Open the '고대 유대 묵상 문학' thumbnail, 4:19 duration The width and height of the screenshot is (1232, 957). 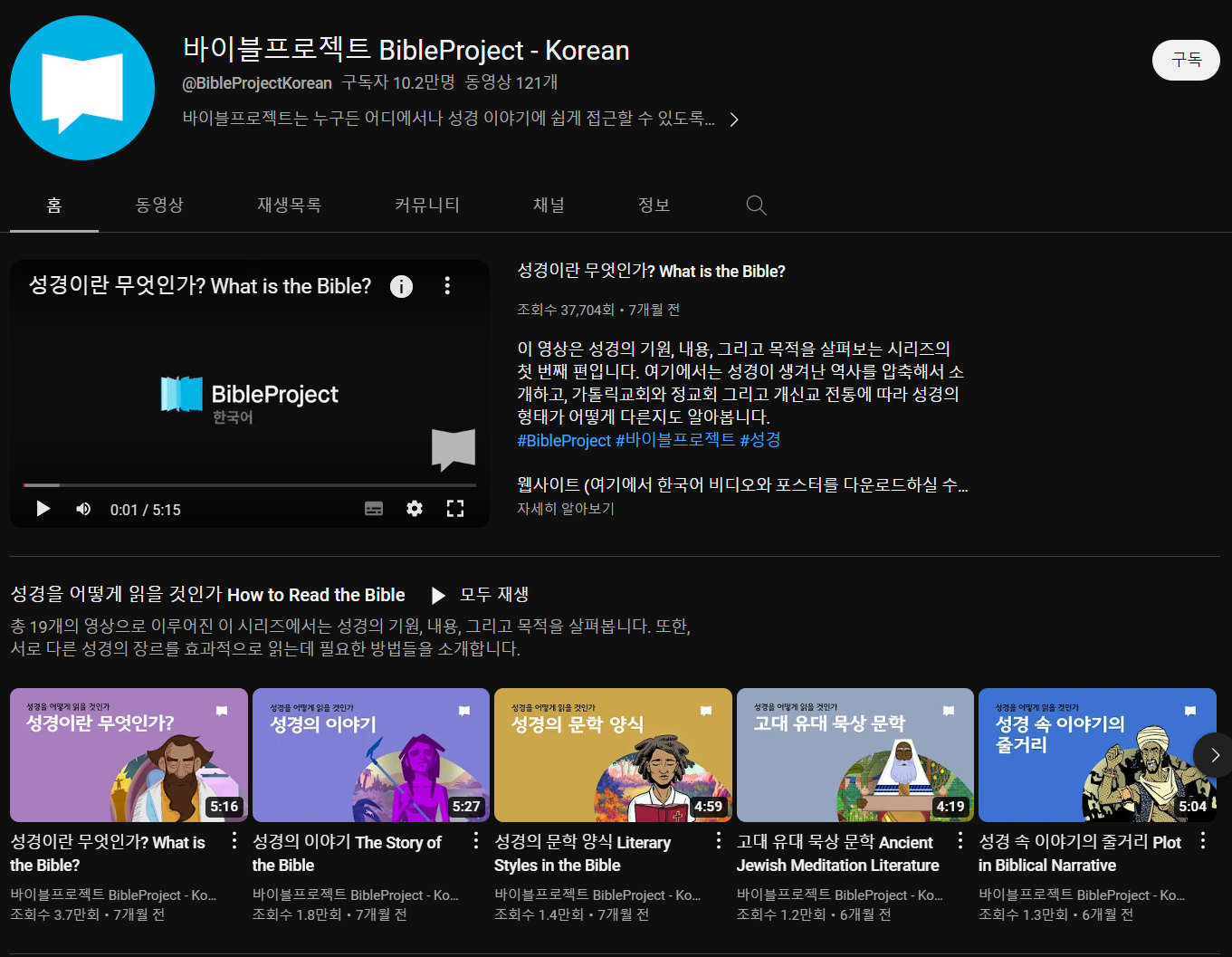point(855,755)
